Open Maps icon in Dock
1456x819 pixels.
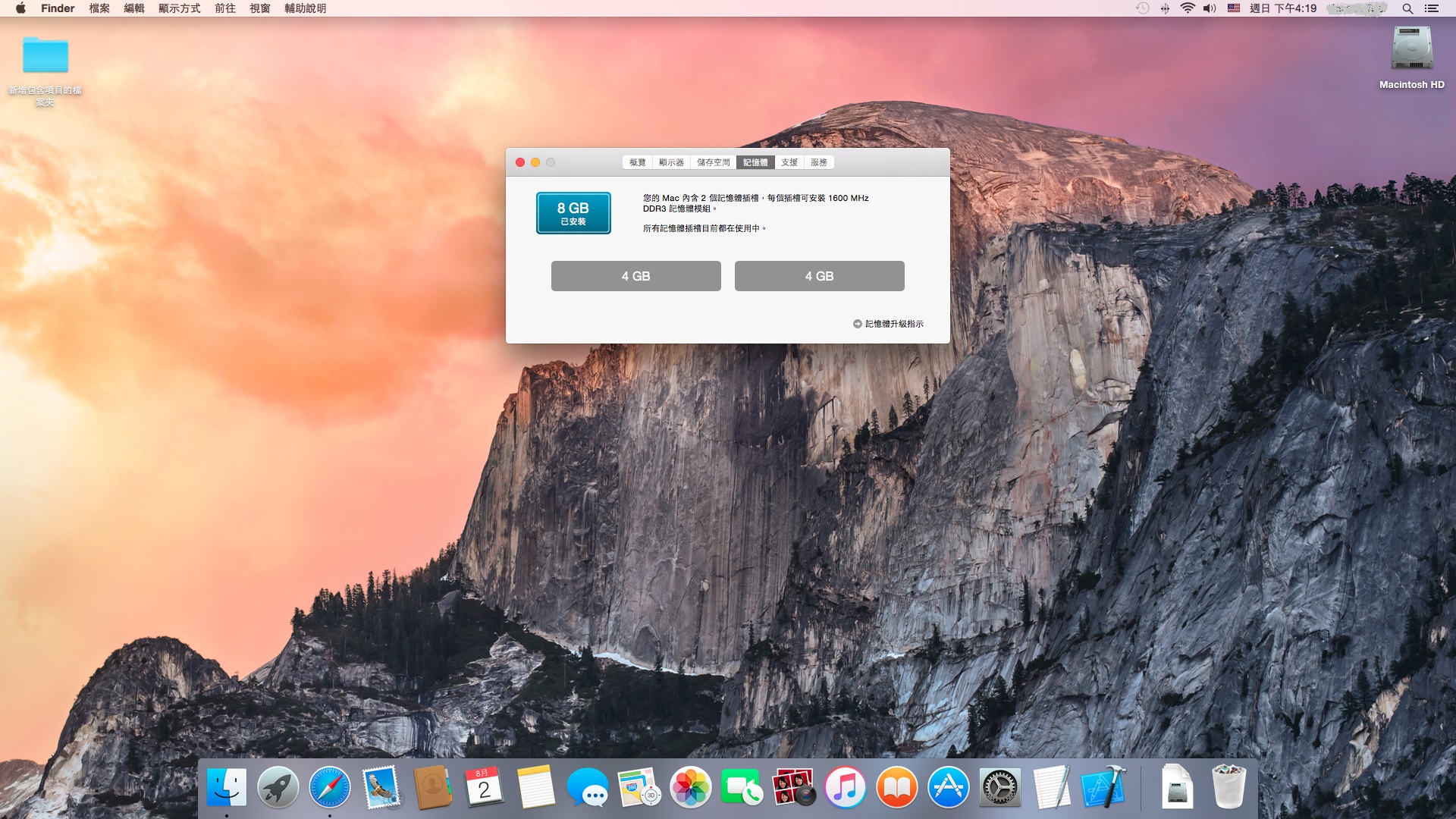click(639, 787)
